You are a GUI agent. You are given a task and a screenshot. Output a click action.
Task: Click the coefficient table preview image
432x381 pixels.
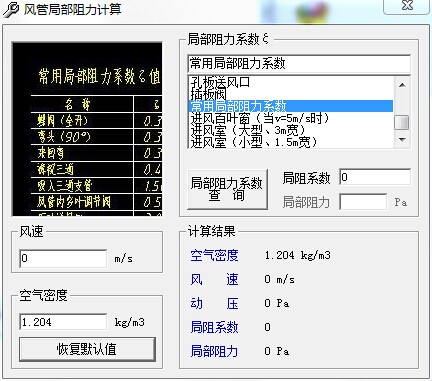[87, 129]
